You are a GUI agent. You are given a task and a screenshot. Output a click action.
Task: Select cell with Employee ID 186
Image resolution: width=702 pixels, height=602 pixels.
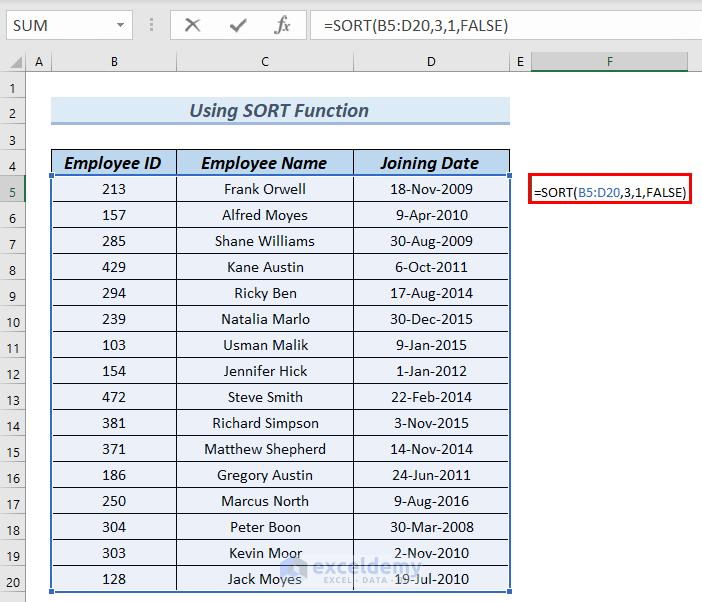click(x=114, y=474)
